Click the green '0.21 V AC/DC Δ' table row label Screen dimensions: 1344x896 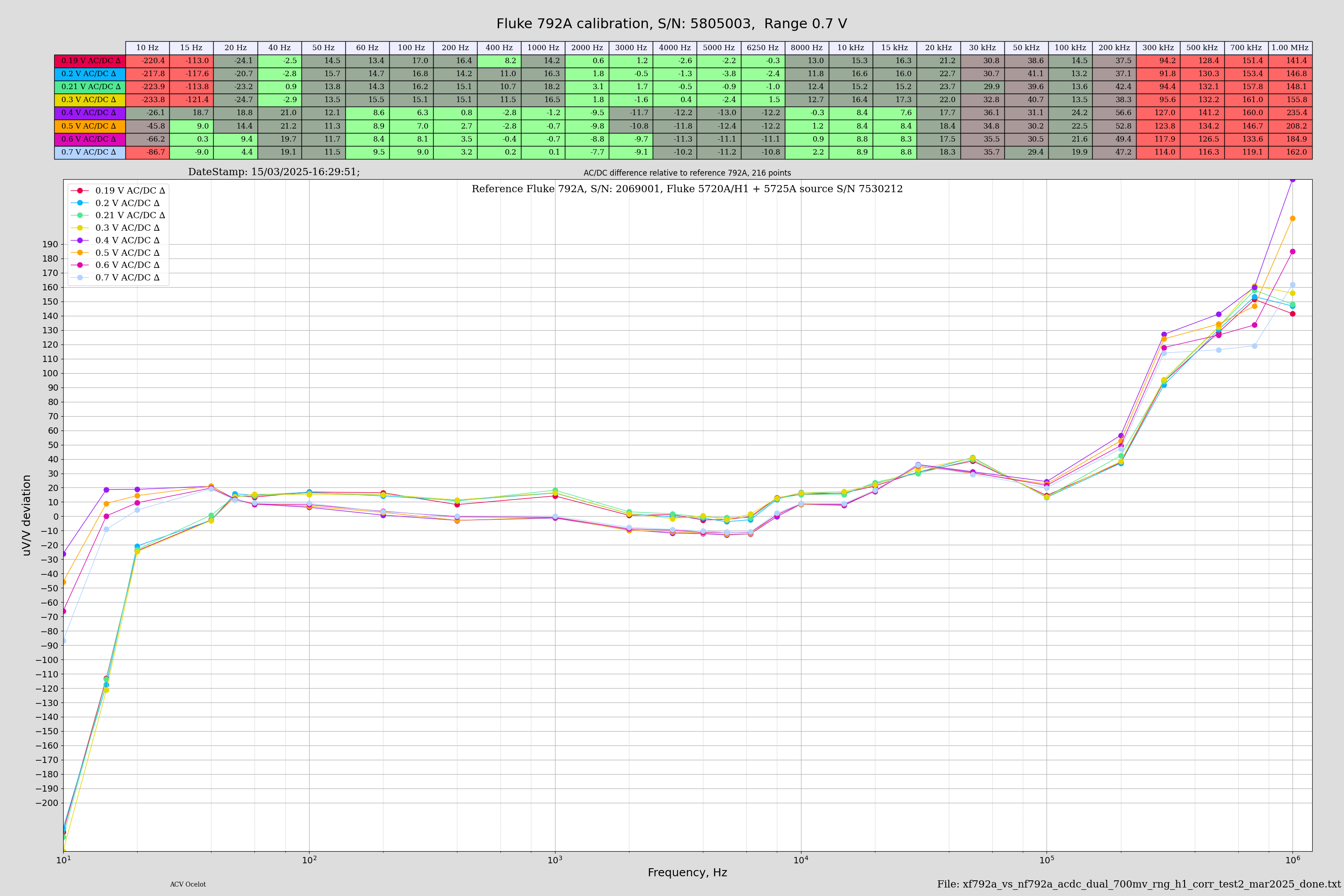pos(90,87)
